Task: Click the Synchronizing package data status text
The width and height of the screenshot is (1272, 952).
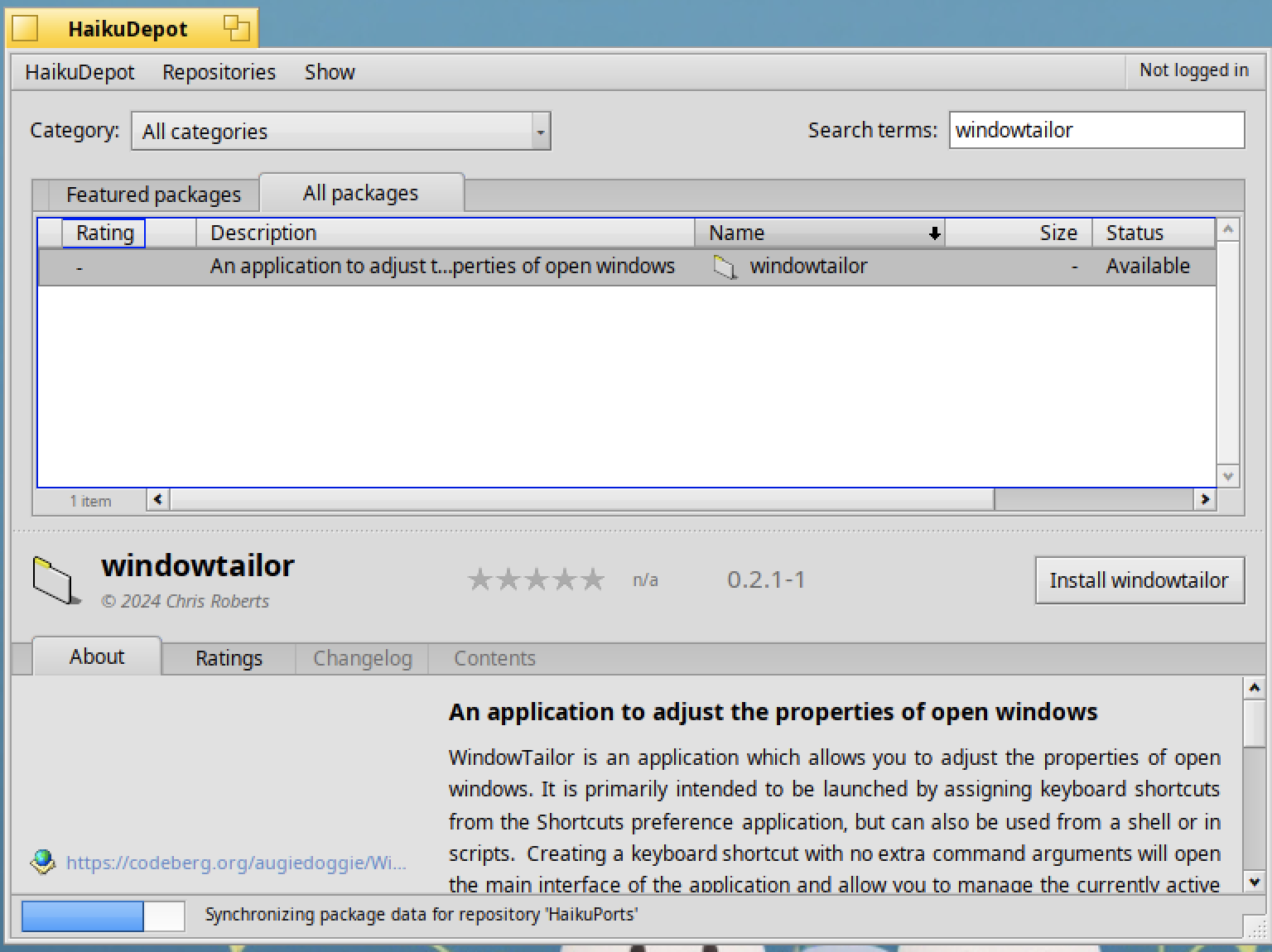Action: [422, 915]
